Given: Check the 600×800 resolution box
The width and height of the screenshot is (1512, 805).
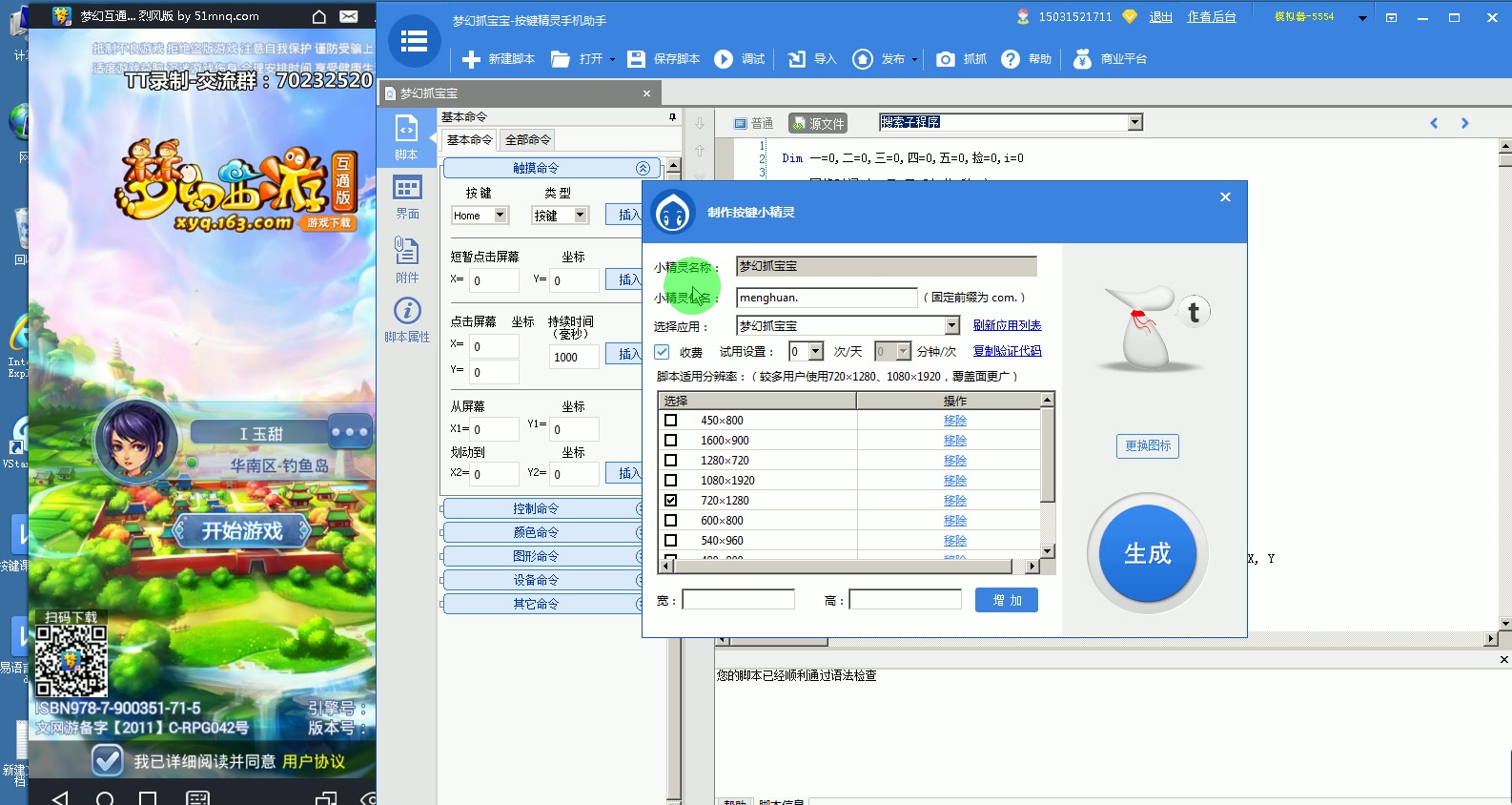Looking at the screenshot, I should click(x=671, y=521).
